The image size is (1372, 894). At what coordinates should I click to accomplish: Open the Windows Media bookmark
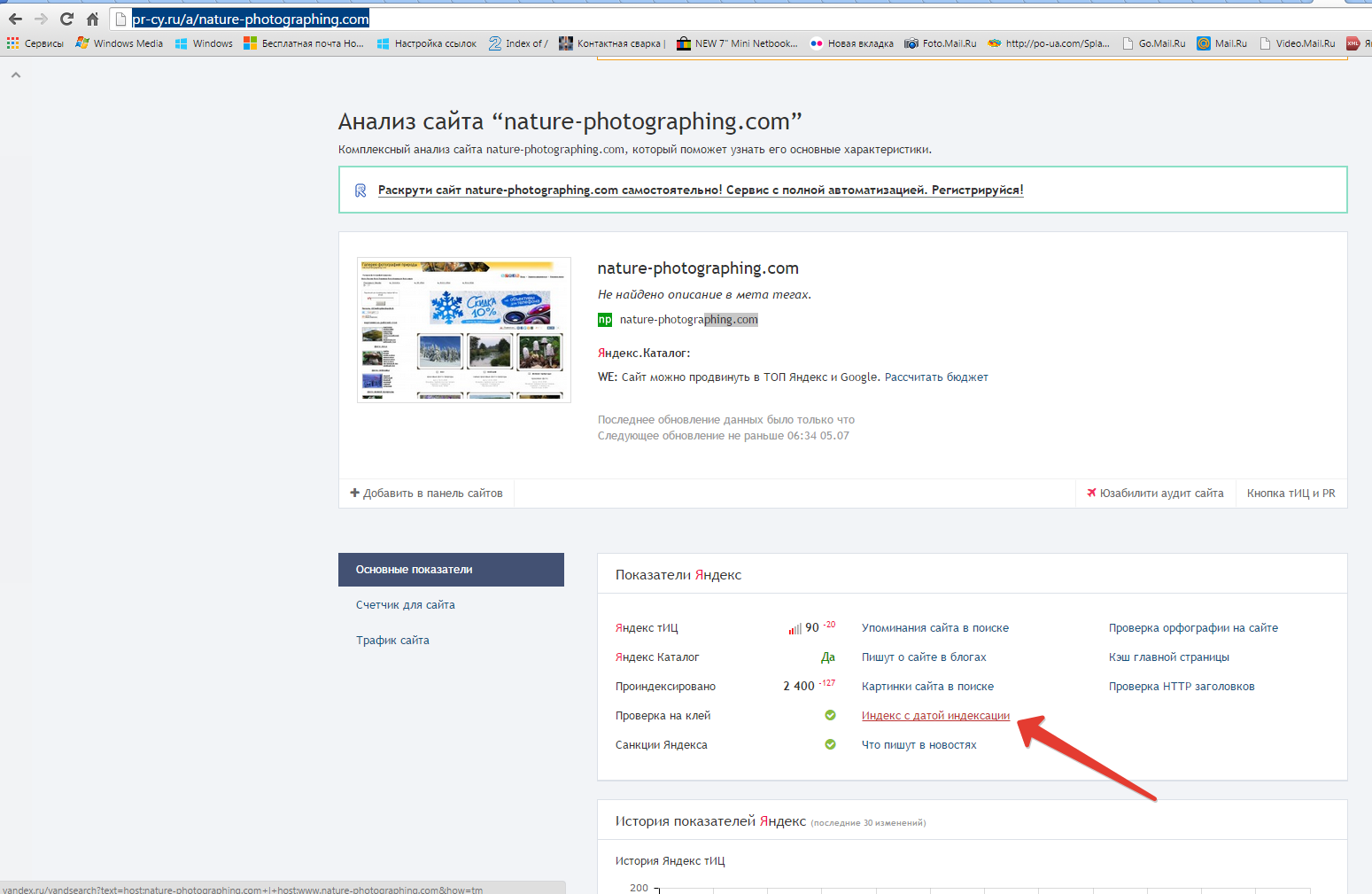[120, 43]
